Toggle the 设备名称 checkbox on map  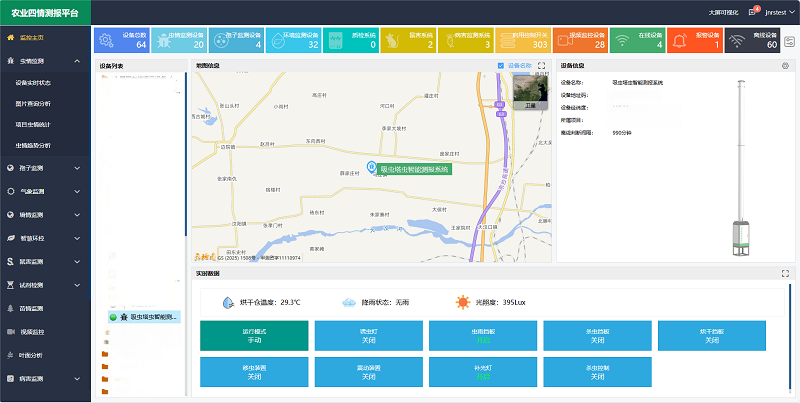(501, 66)
